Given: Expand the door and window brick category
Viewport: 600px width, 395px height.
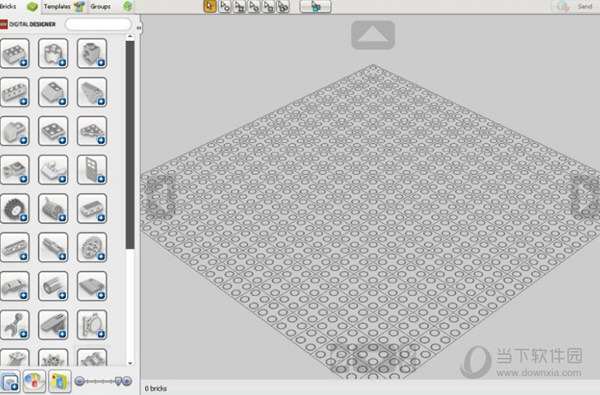Looking at the screenshot, I should tap(92, 170).
